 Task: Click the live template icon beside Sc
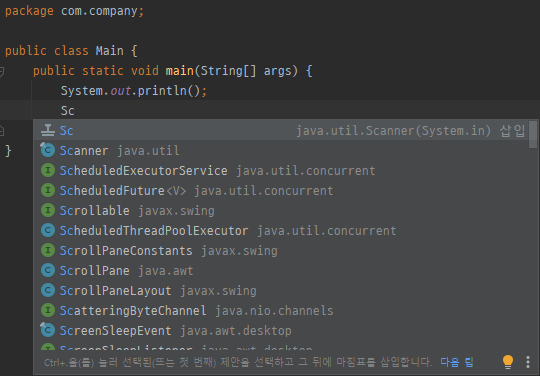(x=48, y=130)
